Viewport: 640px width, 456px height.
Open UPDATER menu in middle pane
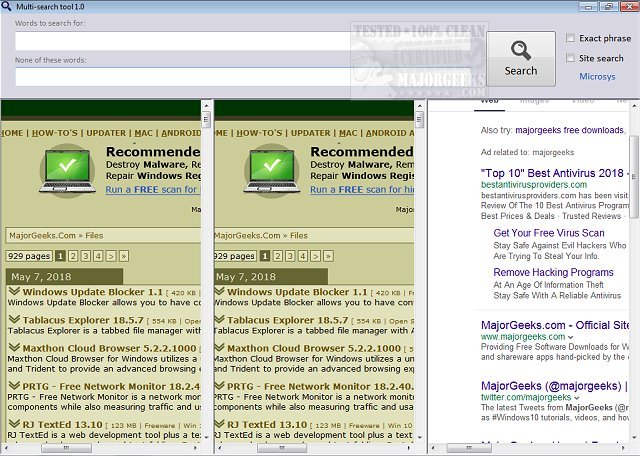tap(311, 133)
